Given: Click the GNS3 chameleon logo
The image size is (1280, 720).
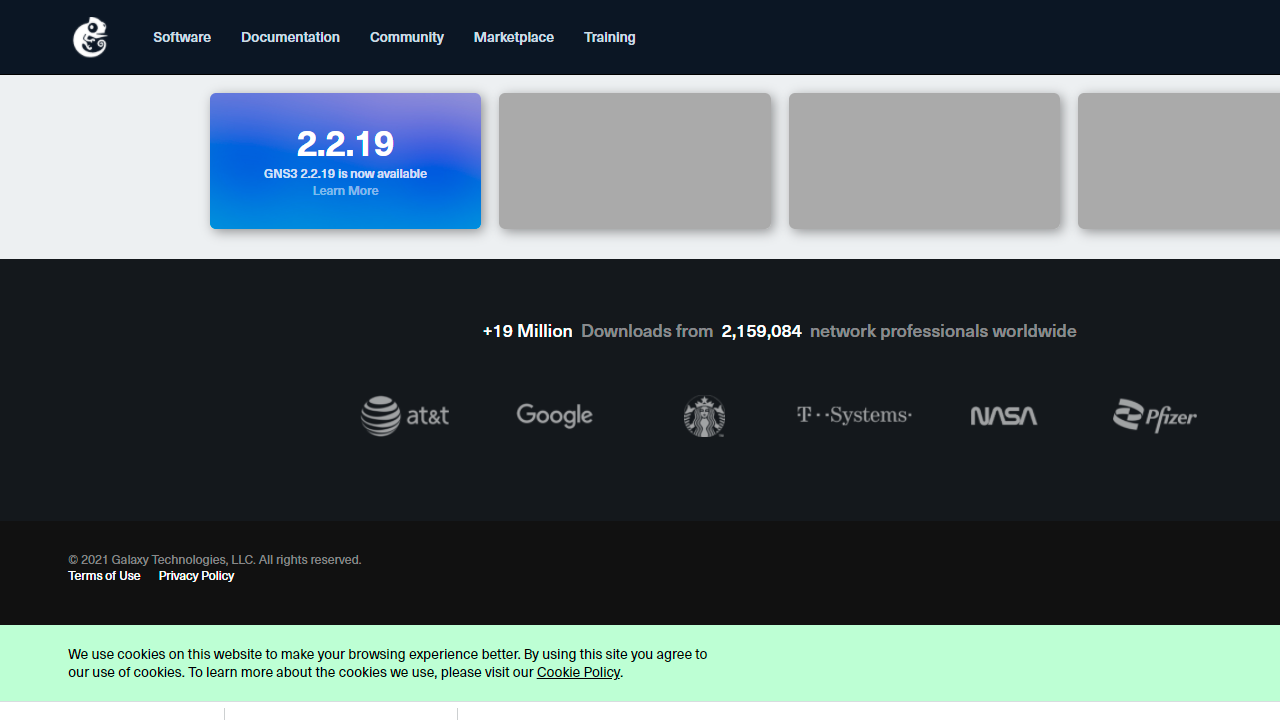Looking at the screenshot, I should point(90,37).
